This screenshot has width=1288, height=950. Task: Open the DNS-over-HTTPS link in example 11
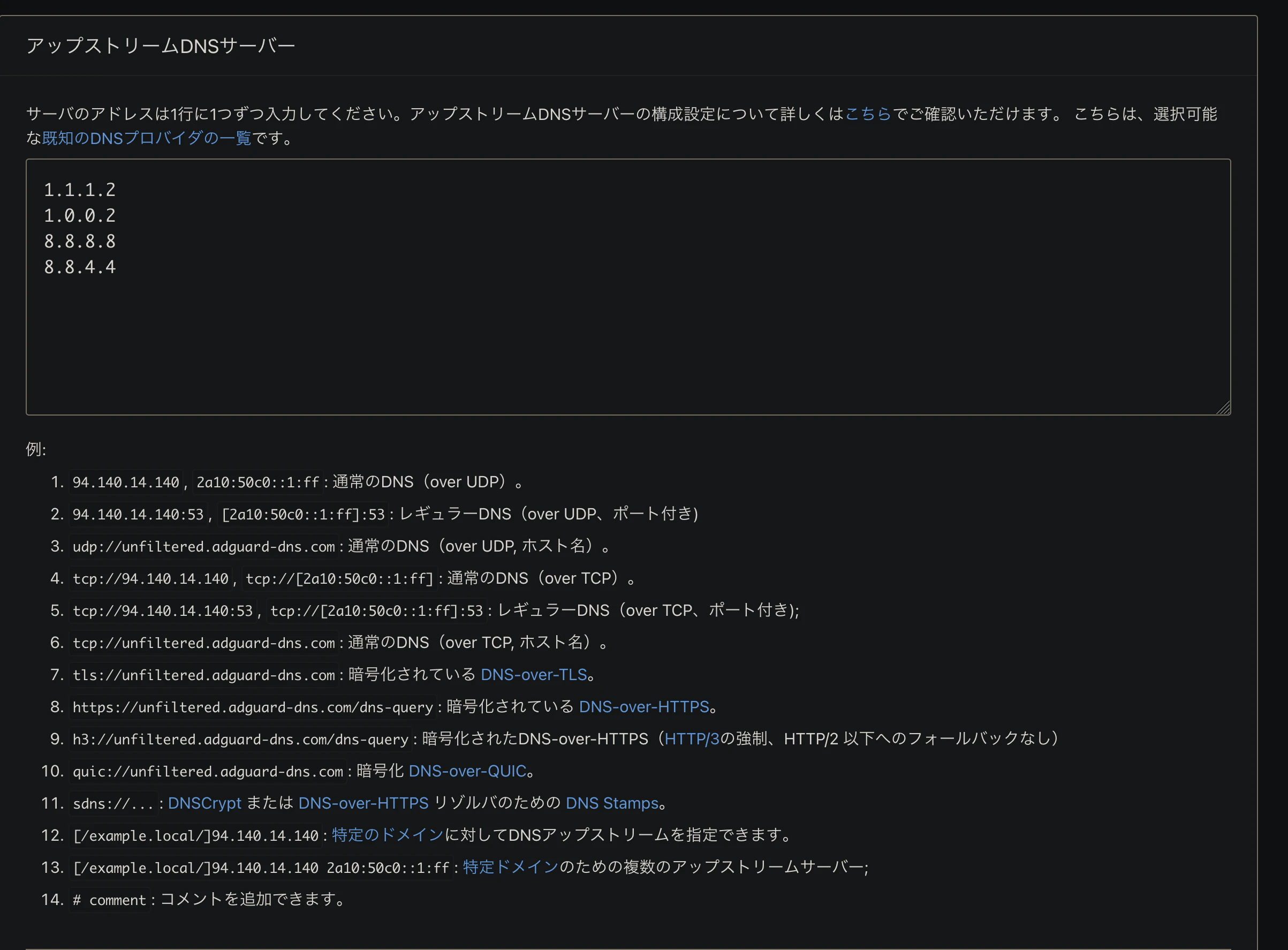point(363,803)
